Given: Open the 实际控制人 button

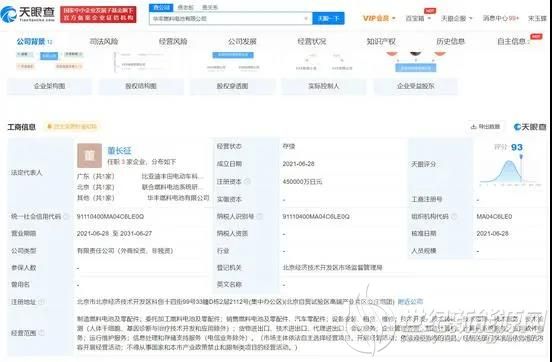Looking at the screenshot, I should tap(324, 86).
